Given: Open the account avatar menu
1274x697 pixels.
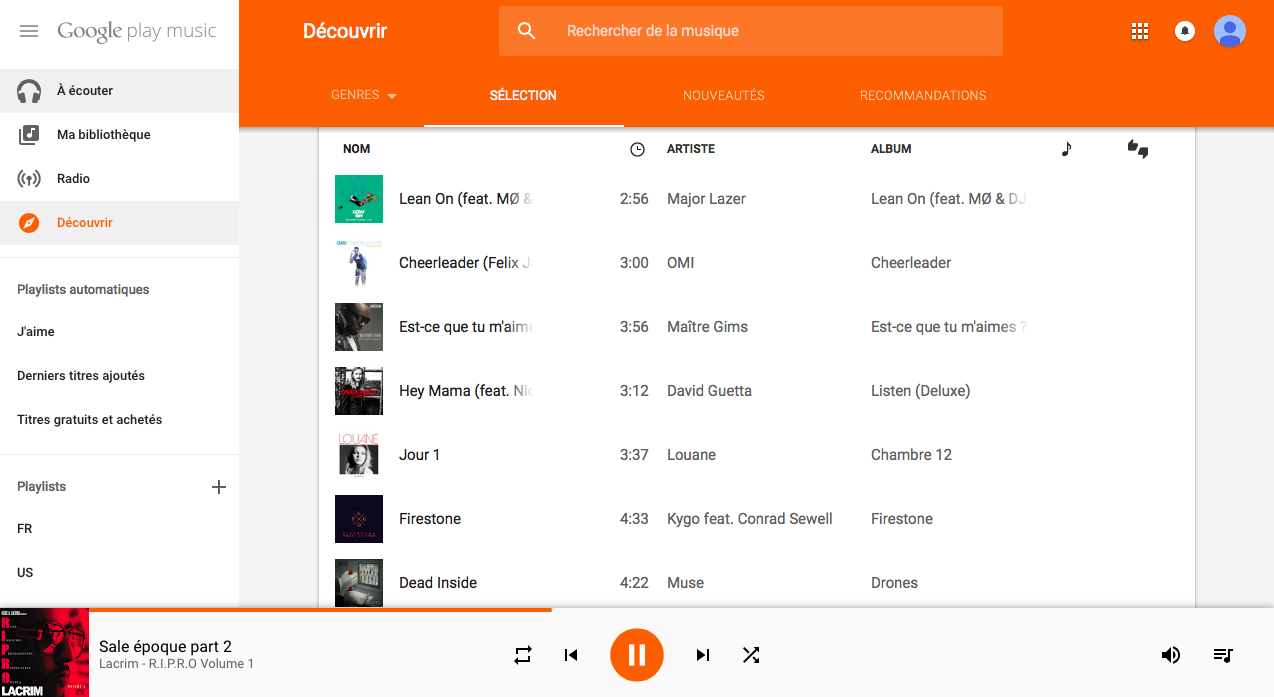Looking at the screenshot, I should 1230,31.
